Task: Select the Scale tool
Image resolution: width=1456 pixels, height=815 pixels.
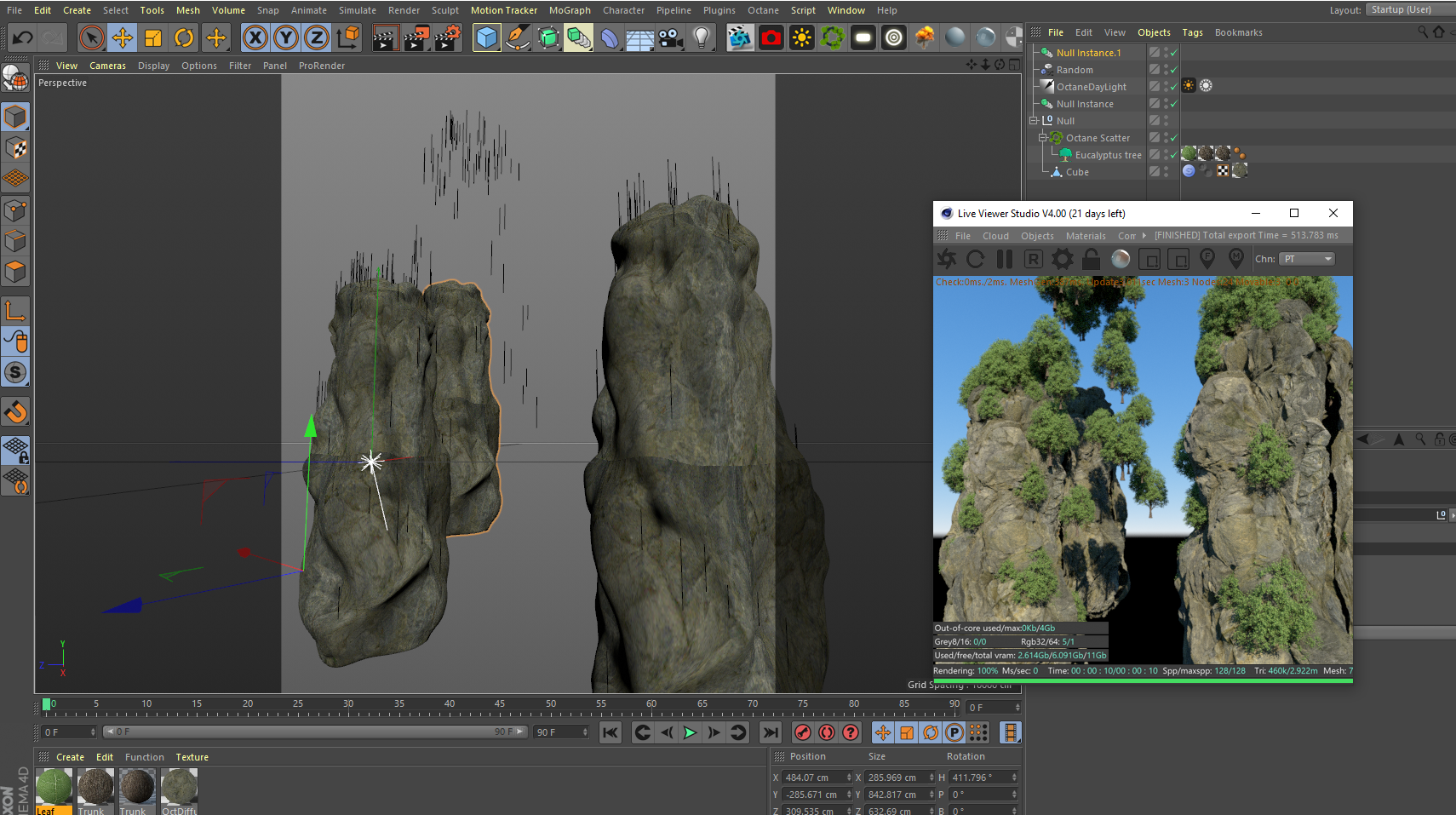Action: tap(153, 37)
